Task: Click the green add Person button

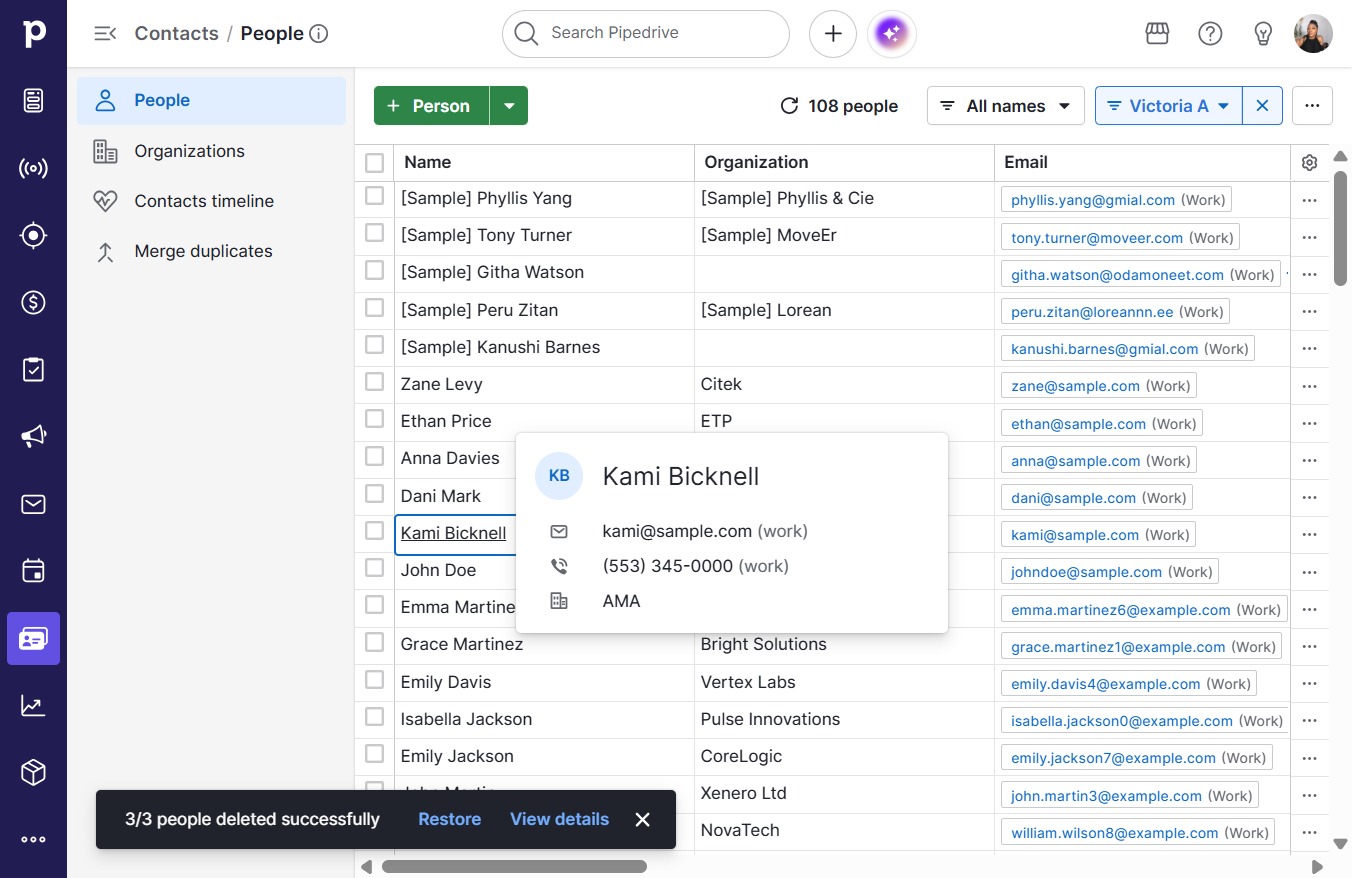Action: (x=431, y=106)
